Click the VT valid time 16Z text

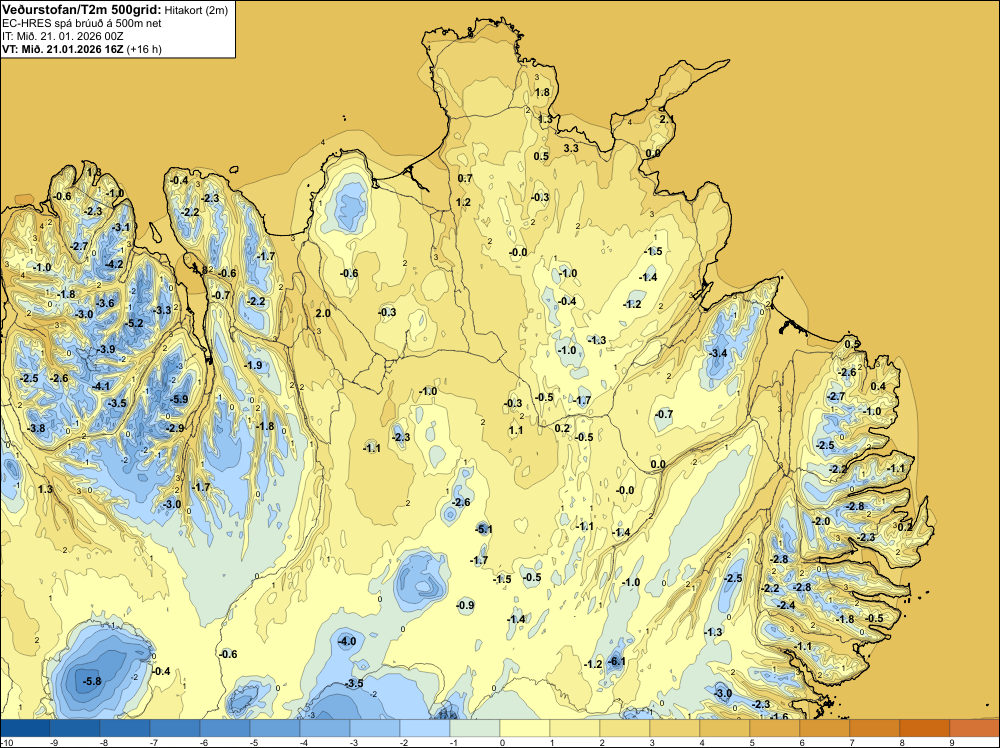click(63, 49)
